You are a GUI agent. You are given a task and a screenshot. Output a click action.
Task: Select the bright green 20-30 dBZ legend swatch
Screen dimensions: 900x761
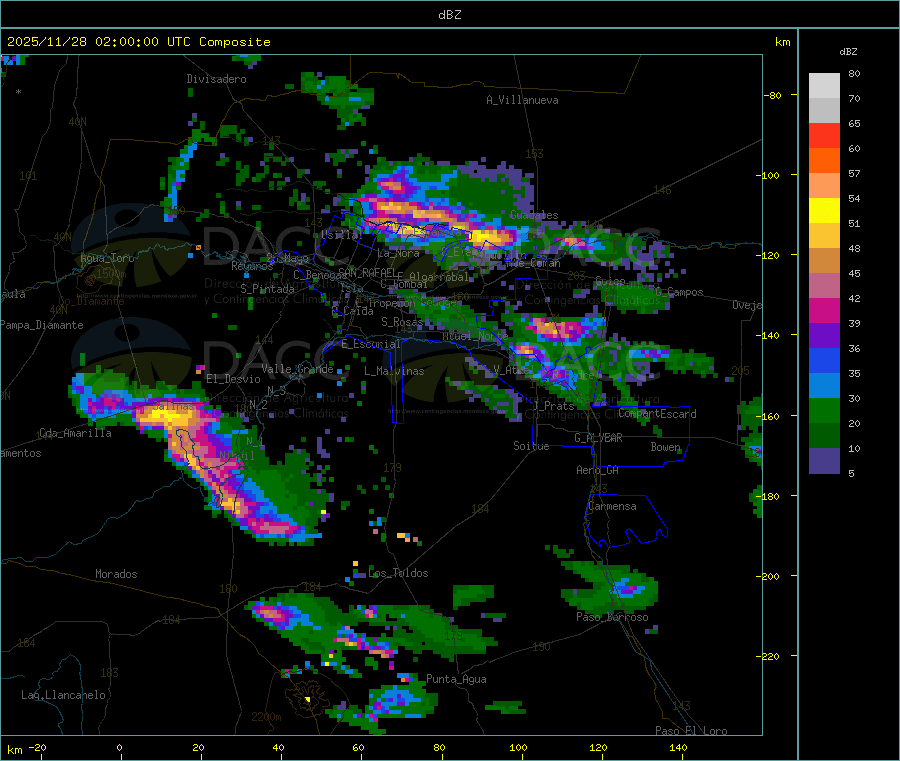(824, 411)
